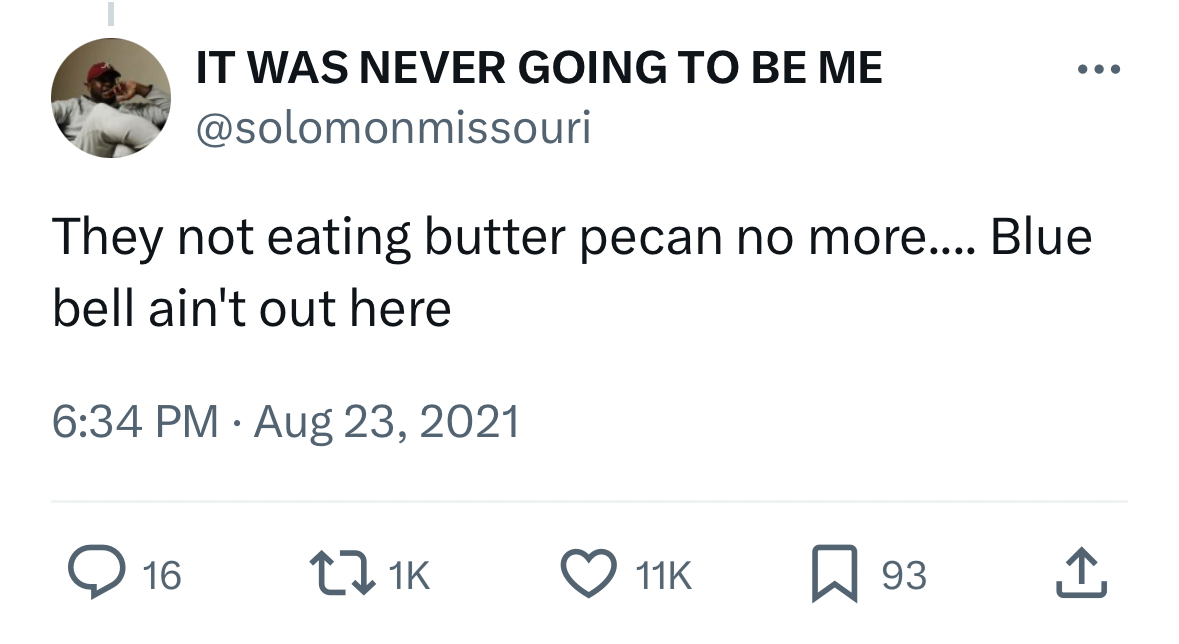Viewport: 1179px width, 644px height.
Task: Click the 11K likes count
Action: (664, 576)
